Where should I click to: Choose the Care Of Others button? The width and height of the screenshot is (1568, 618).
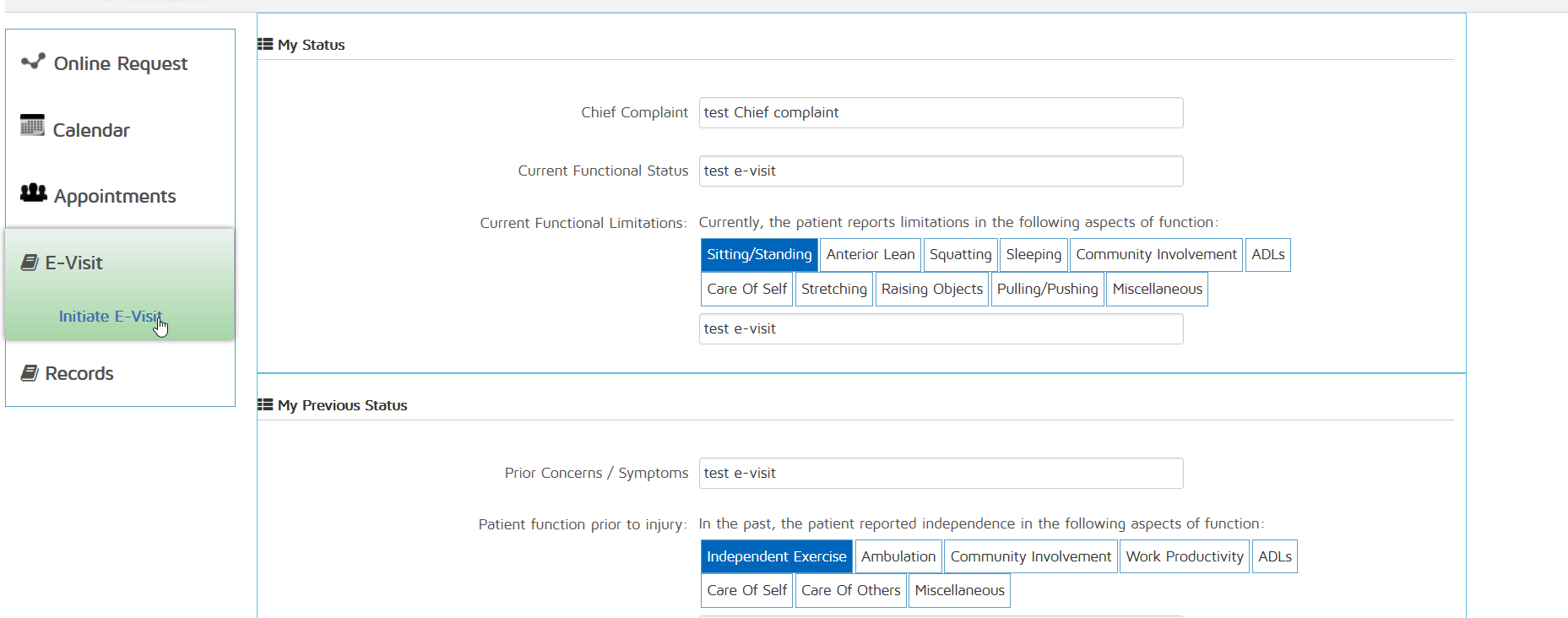tap(850, 591)
